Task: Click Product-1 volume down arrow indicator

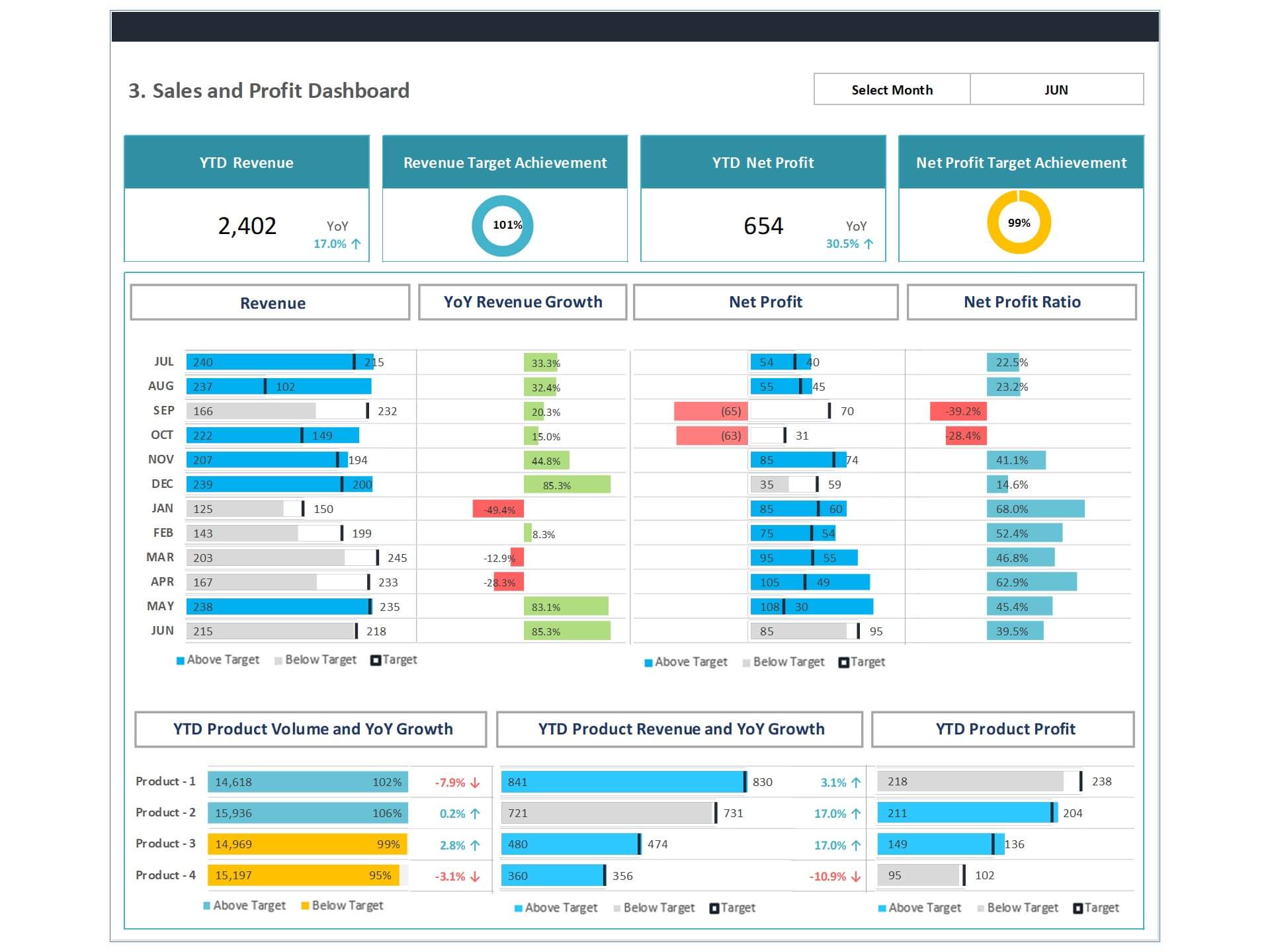Action: coord(475,783)
